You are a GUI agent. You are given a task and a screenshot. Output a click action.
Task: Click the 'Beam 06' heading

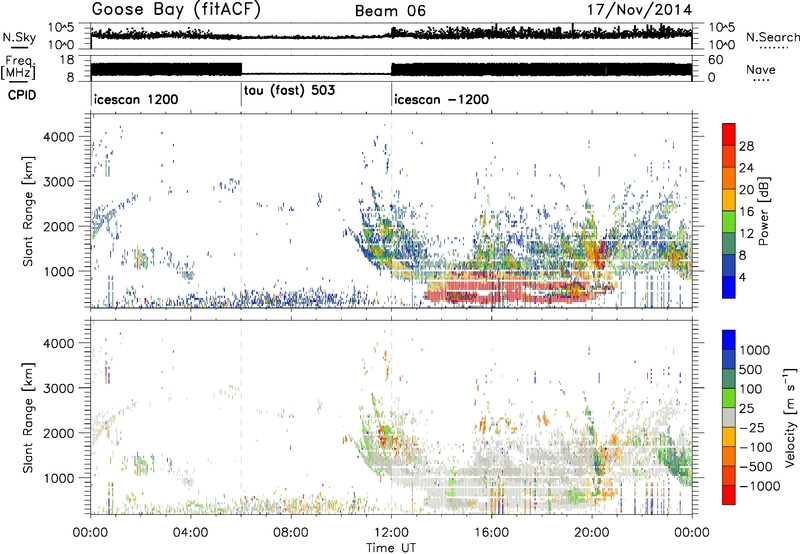tap(390, 11)
